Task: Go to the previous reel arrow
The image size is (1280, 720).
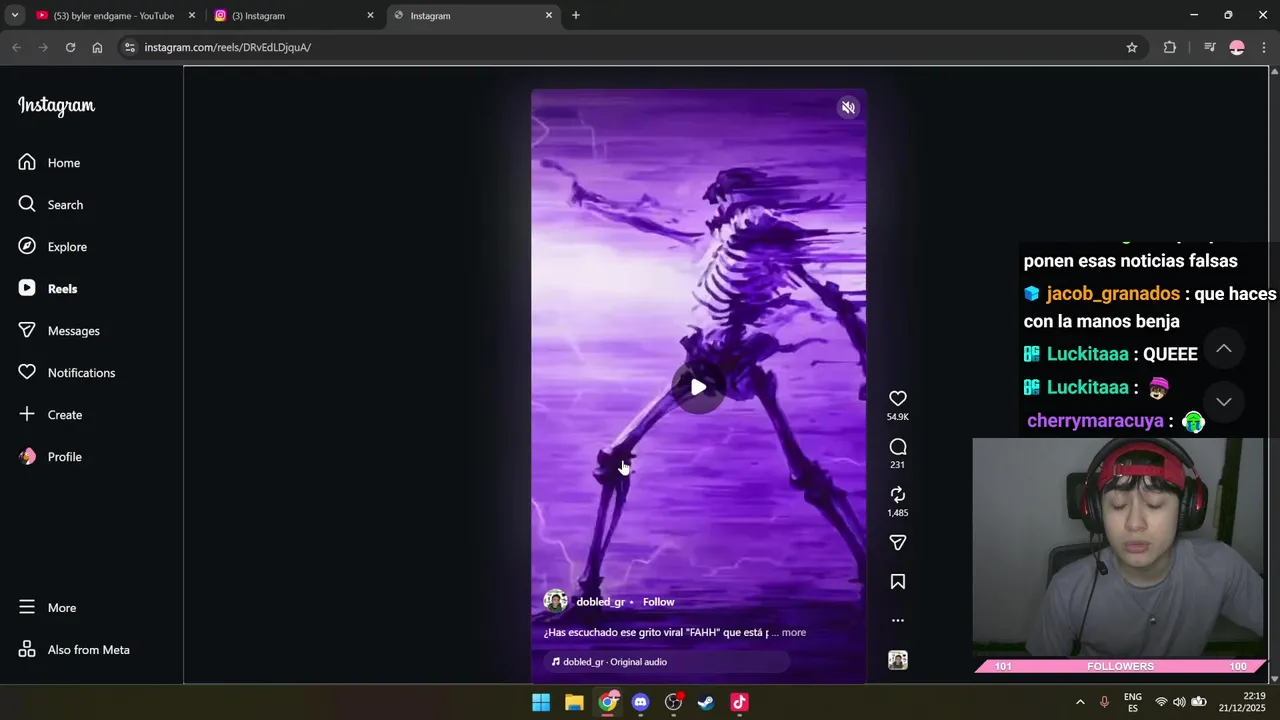Action: 1223,349
